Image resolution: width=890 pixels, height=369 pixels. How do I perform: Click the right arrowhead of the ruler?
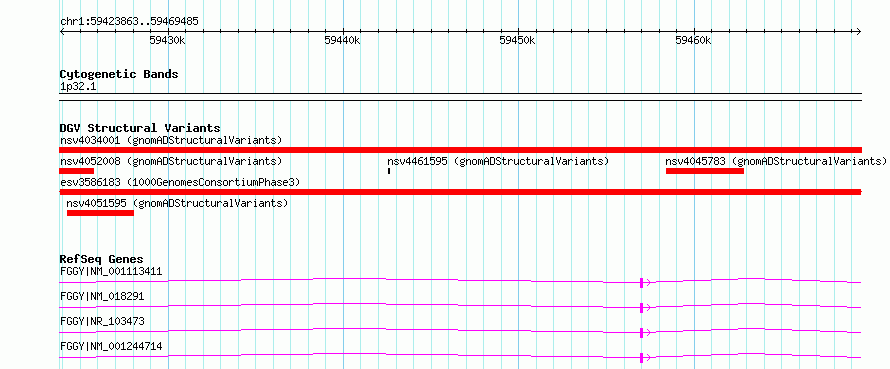click(859, 31)
